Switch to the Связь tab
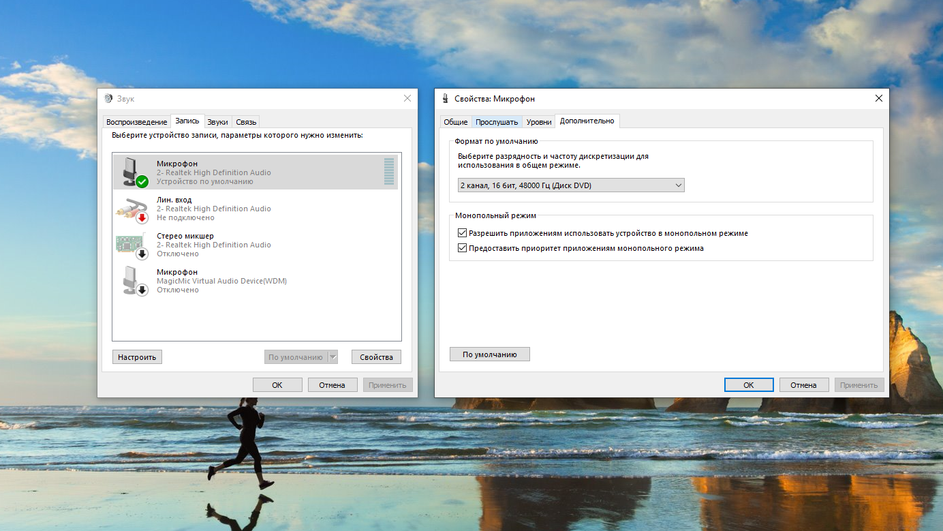The width and height of the screenshot is (943, 531). point(246,122)
